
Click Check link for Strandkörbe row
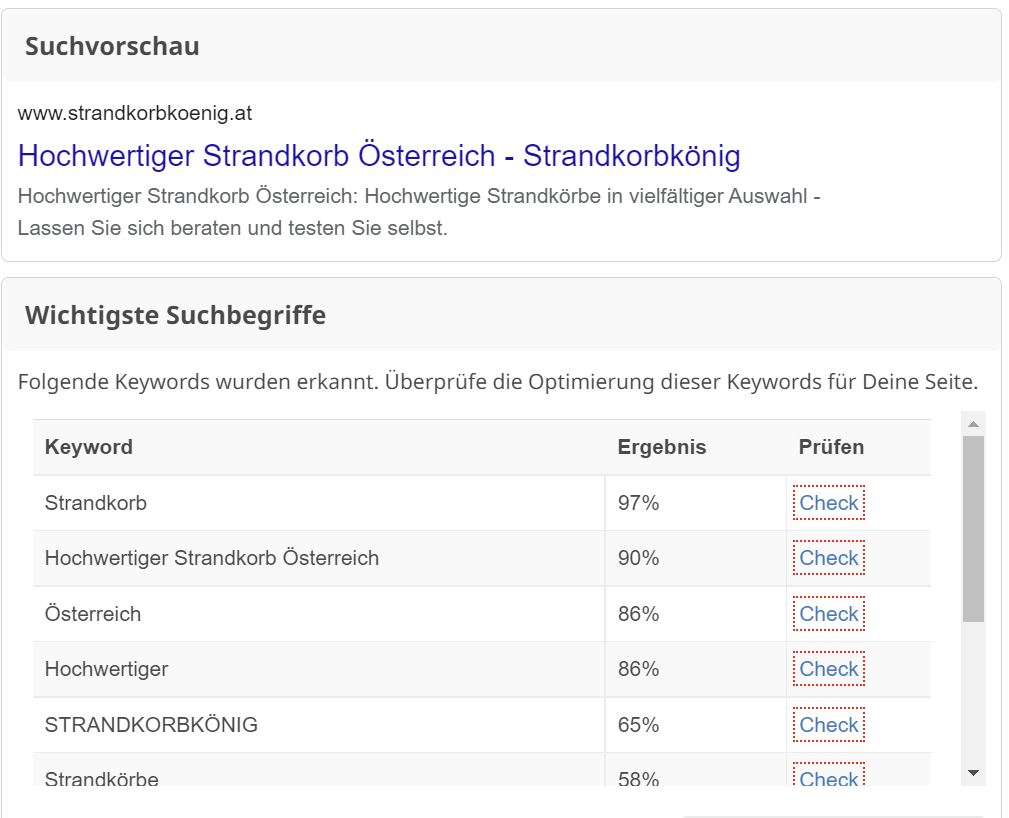click(828, 776)
